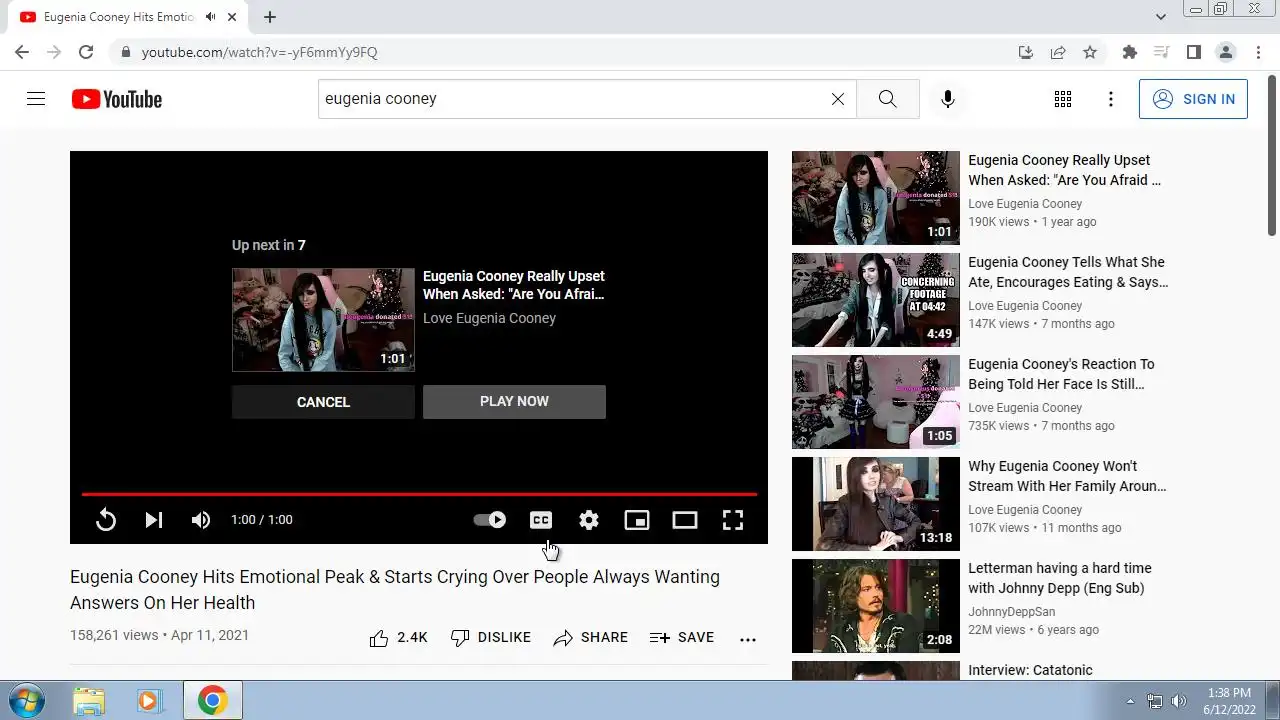Click the taskbar clock showing 1:38 PM

[1229, 701]
